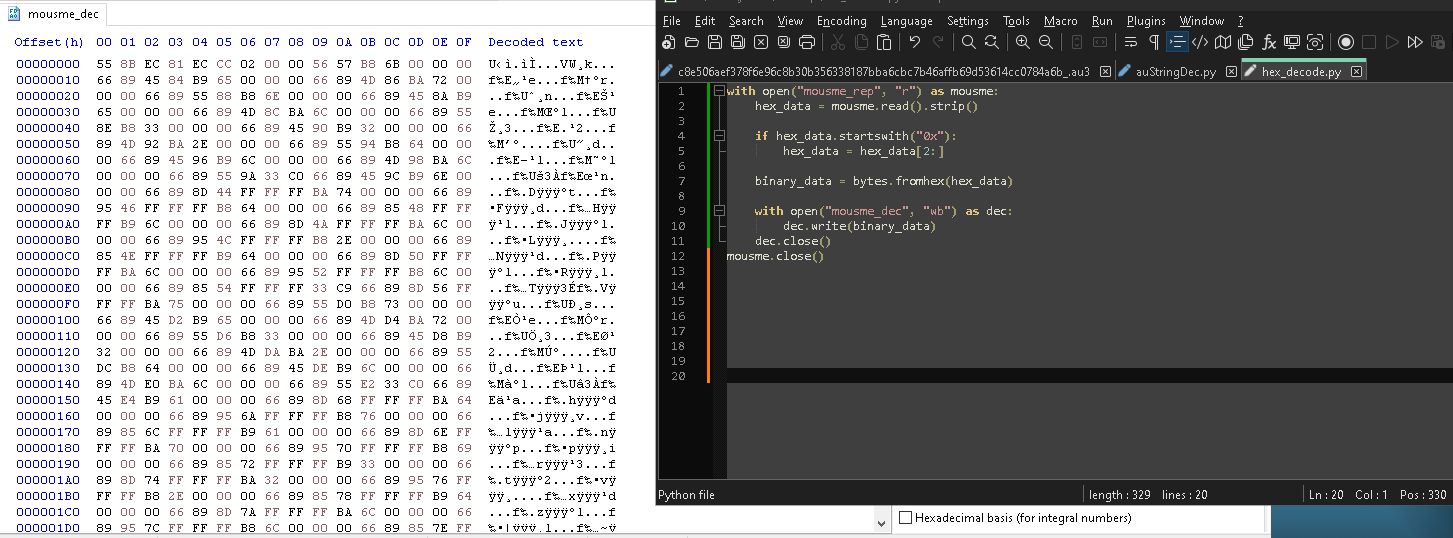This screenshot has width=1453, height=538.
Task: Run macro multiple times icon
Action: pyautogui.click(x=1415, y=42)
